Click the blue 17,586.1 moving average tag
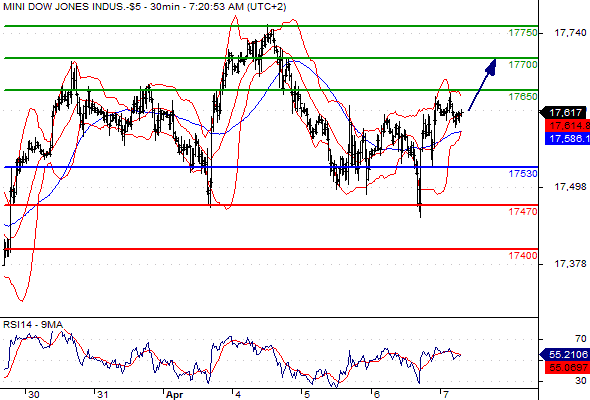Screen dimensions: 590x400 click(567, 138)
